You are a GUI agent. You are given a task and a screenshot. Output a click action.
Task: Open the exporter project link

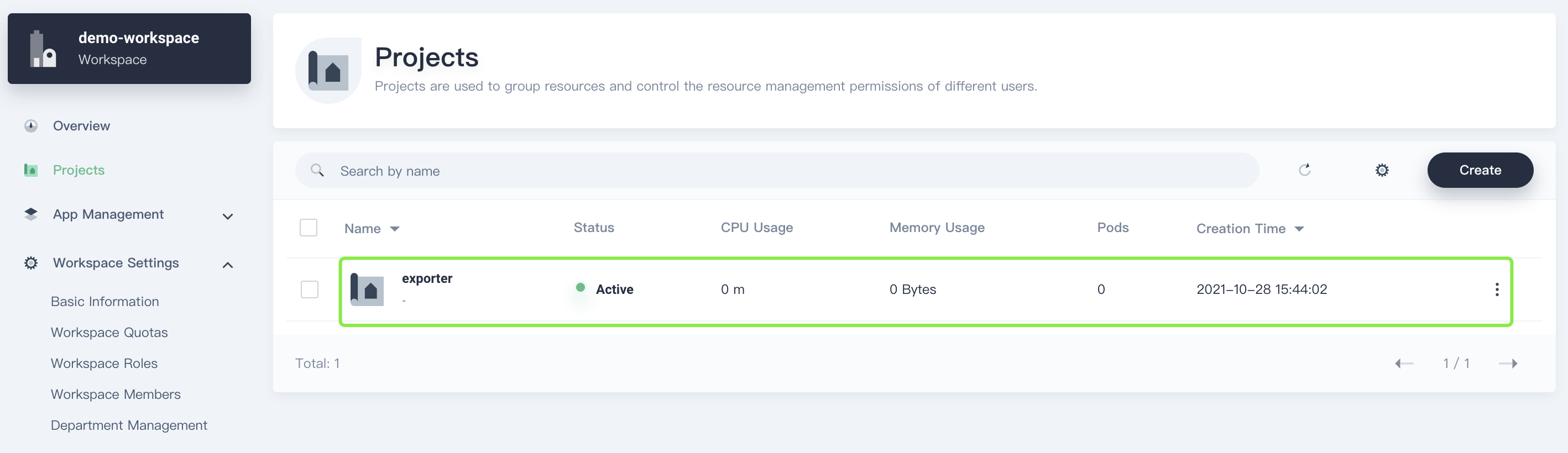pyautogui.click(x=427, y=278)
